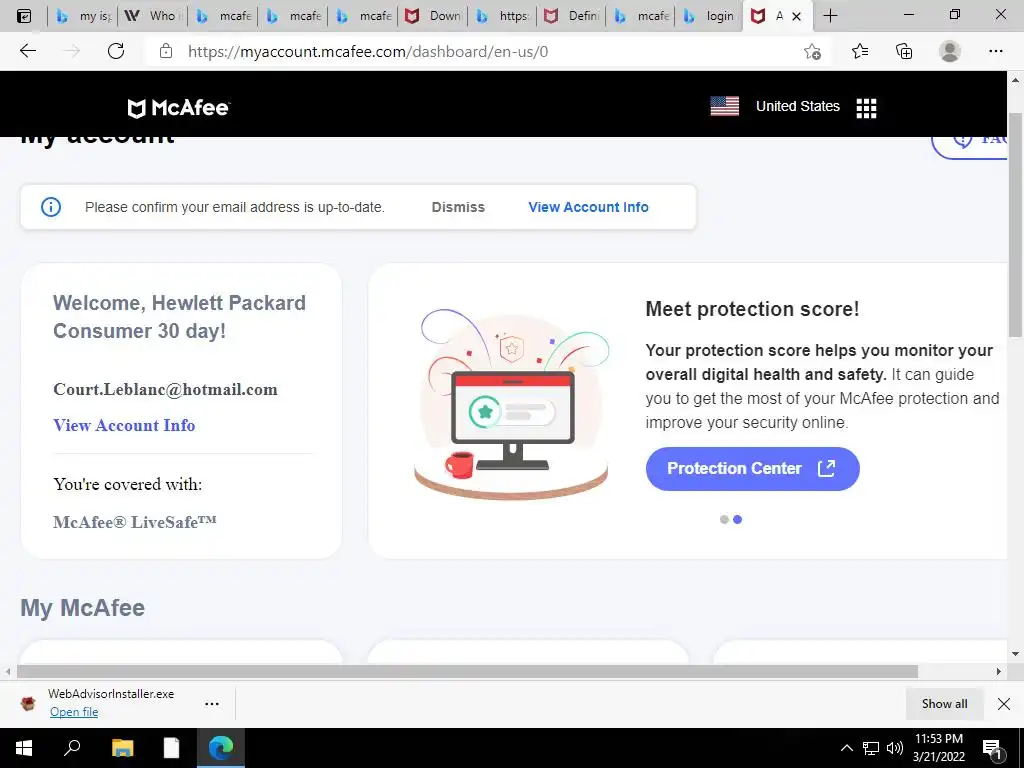Switch to the Wikipedia 'Who' tab
Screen dimensions: 1024x768
153,16
